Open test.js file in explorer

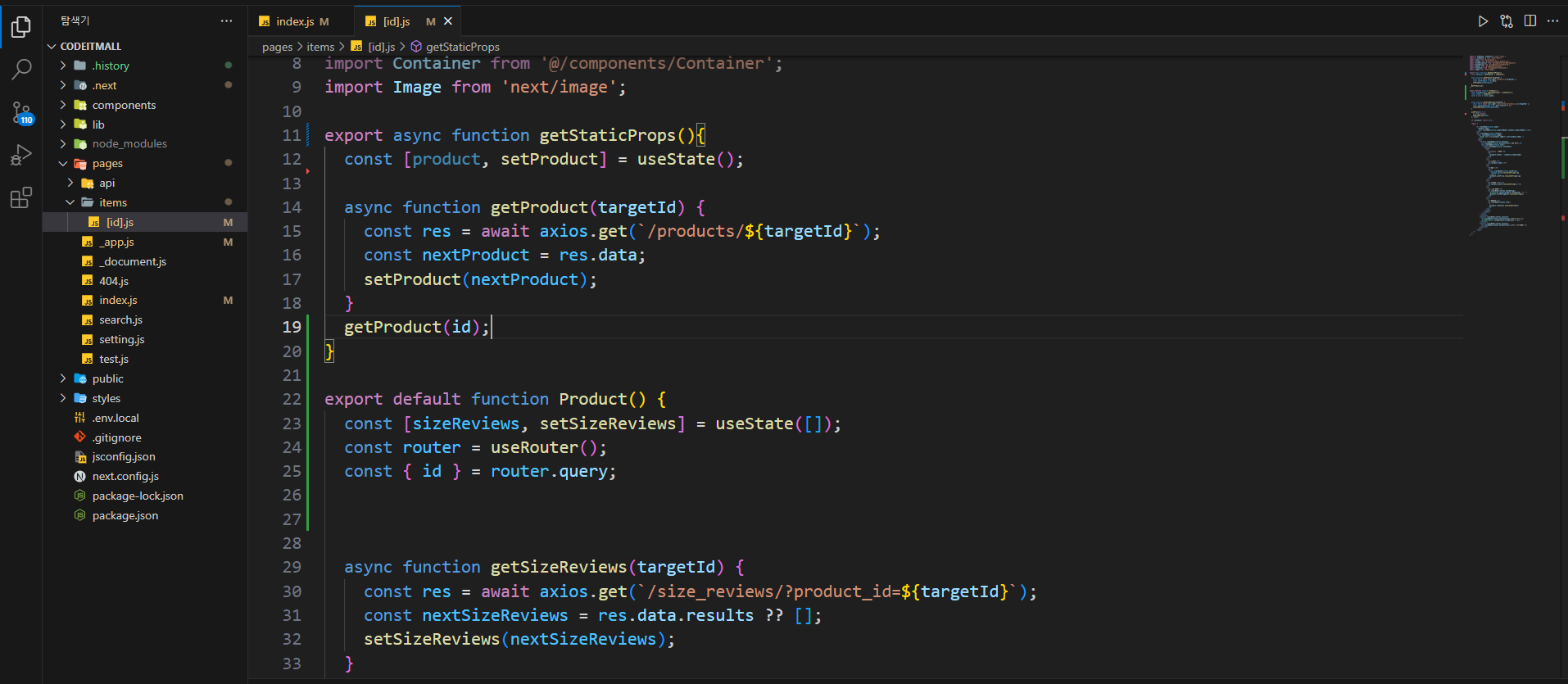145,359
